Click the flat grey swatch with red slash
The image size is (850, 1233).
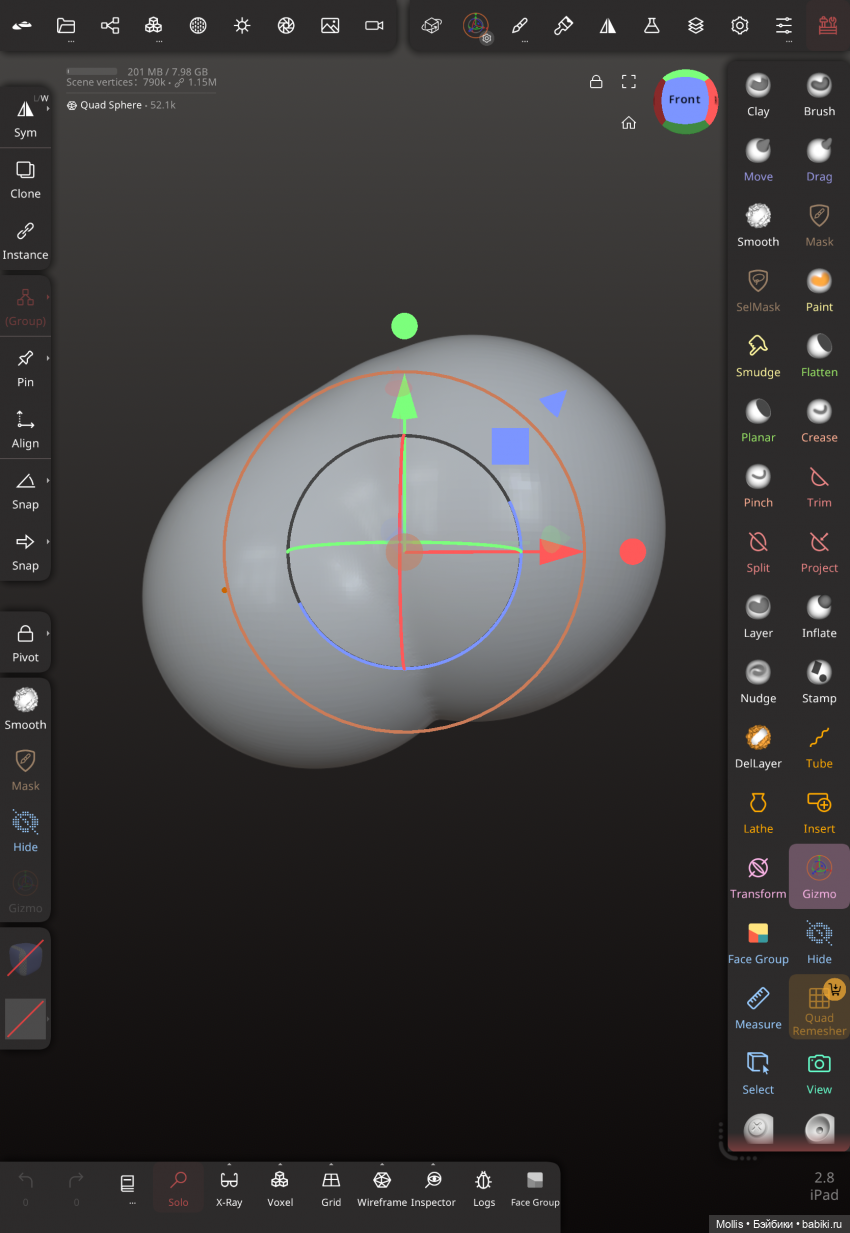pyautogui.click(x=25, y=1019)
